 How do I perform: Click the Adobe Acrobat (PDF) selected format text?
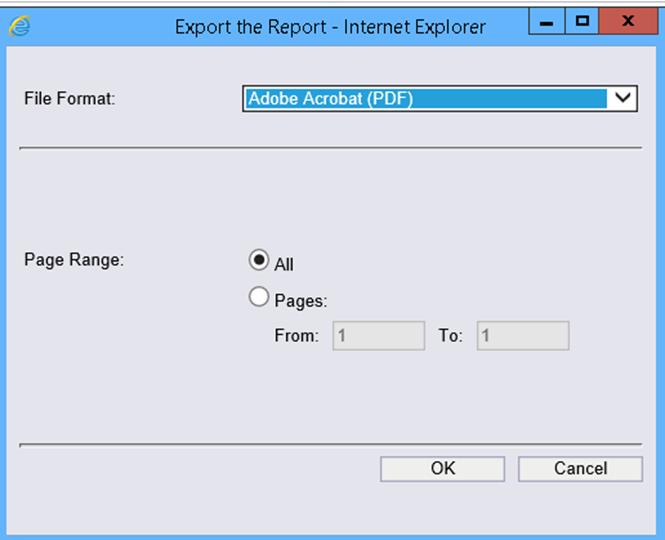330,98
